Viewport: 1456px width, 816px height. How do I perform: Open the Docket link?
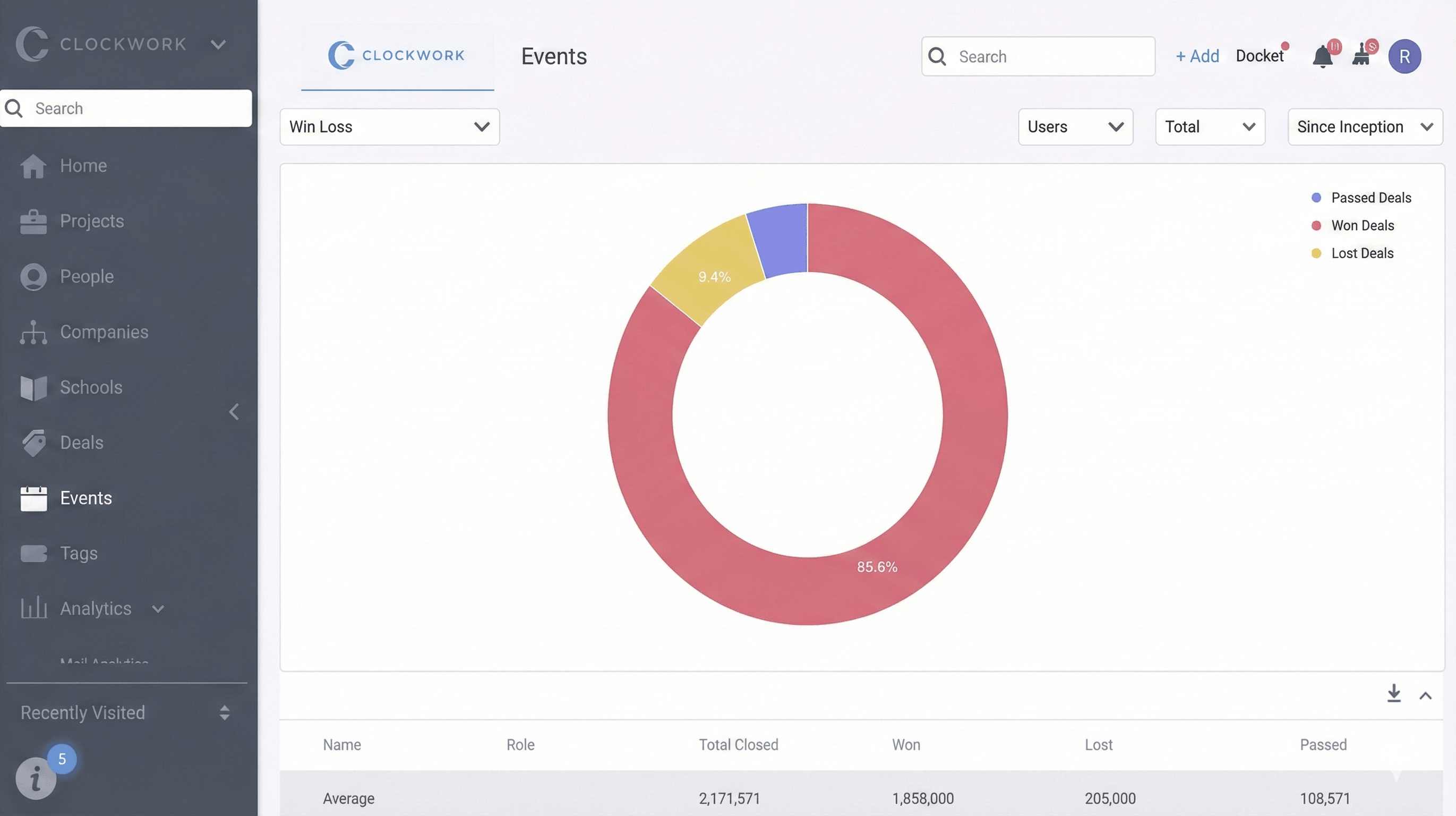point(1260,56)
